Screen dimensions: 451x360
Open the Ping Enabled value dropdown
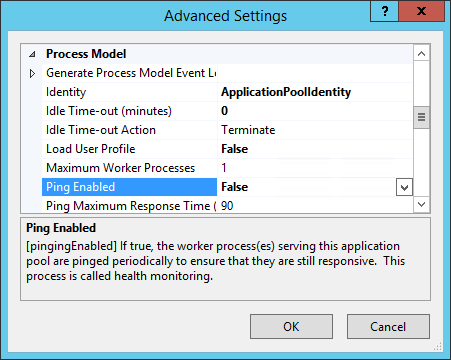tap(404, 187)
